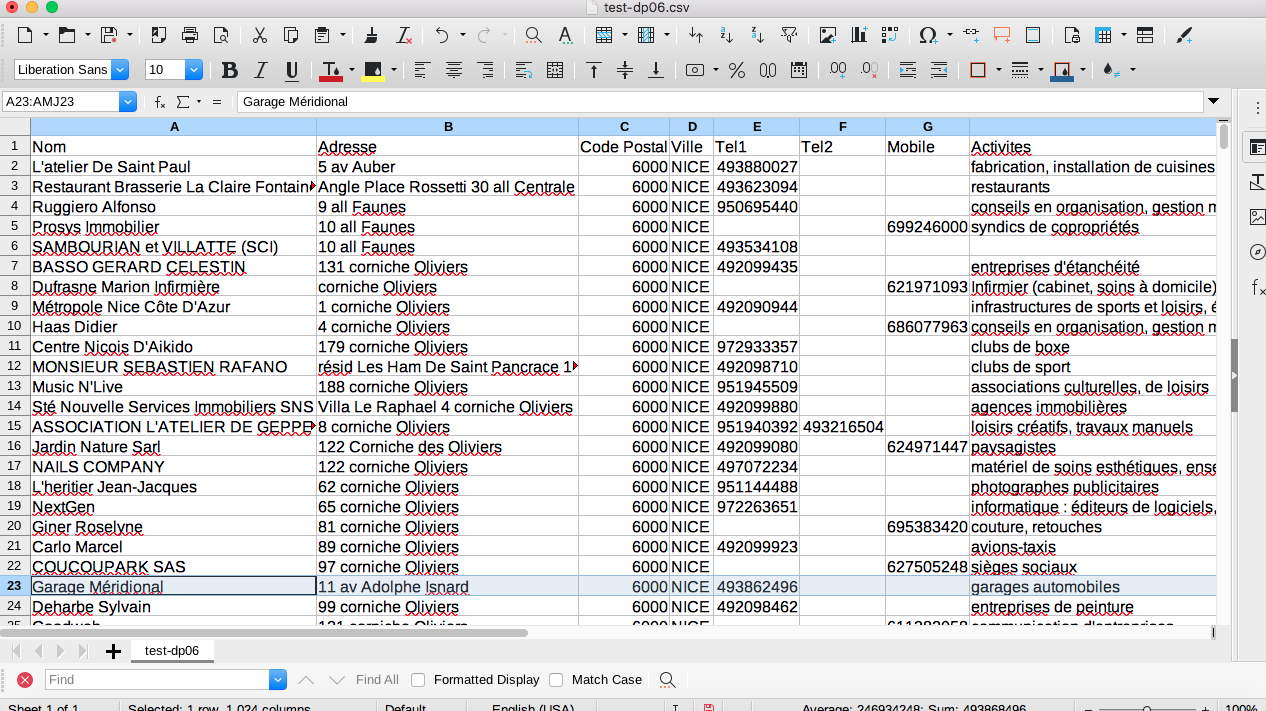This screenshot has width=1266, height=711.
Task: Save the spreadsheet with the Save icon
Action: (x=108, y=36)
